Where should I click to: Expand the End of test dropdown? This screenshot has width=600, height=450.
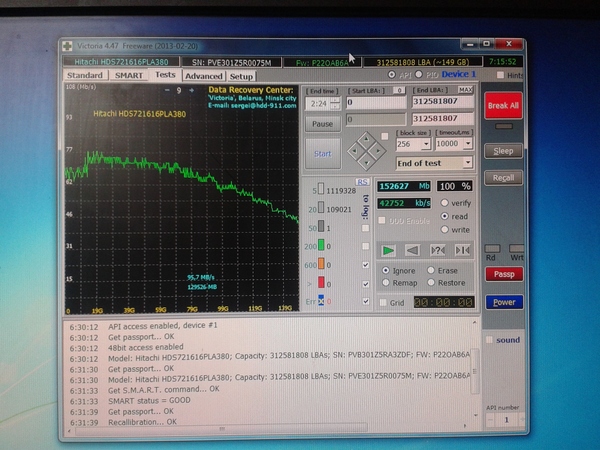click(x=468, y=162)
